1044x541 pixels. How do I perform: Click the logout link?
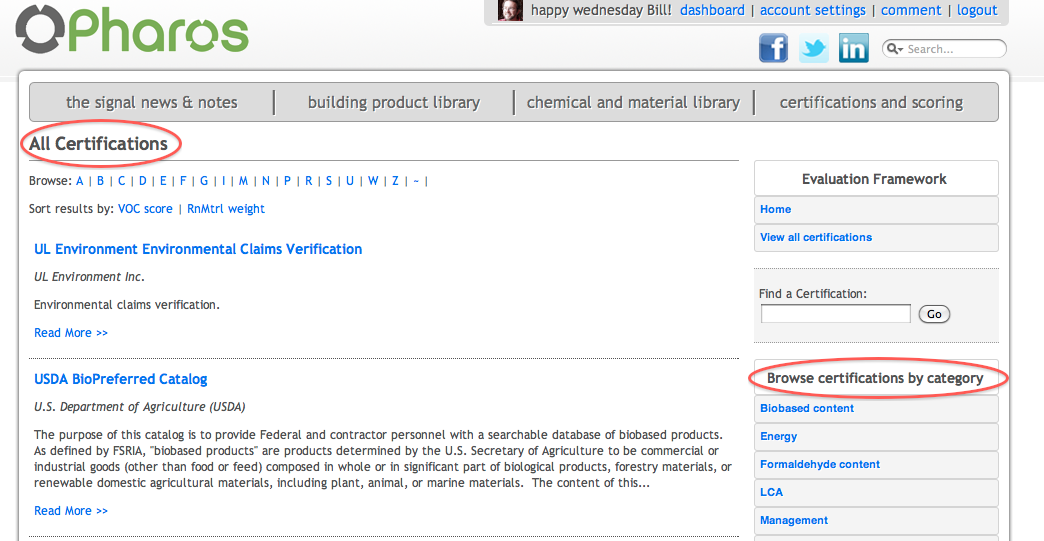pos(977,10)
